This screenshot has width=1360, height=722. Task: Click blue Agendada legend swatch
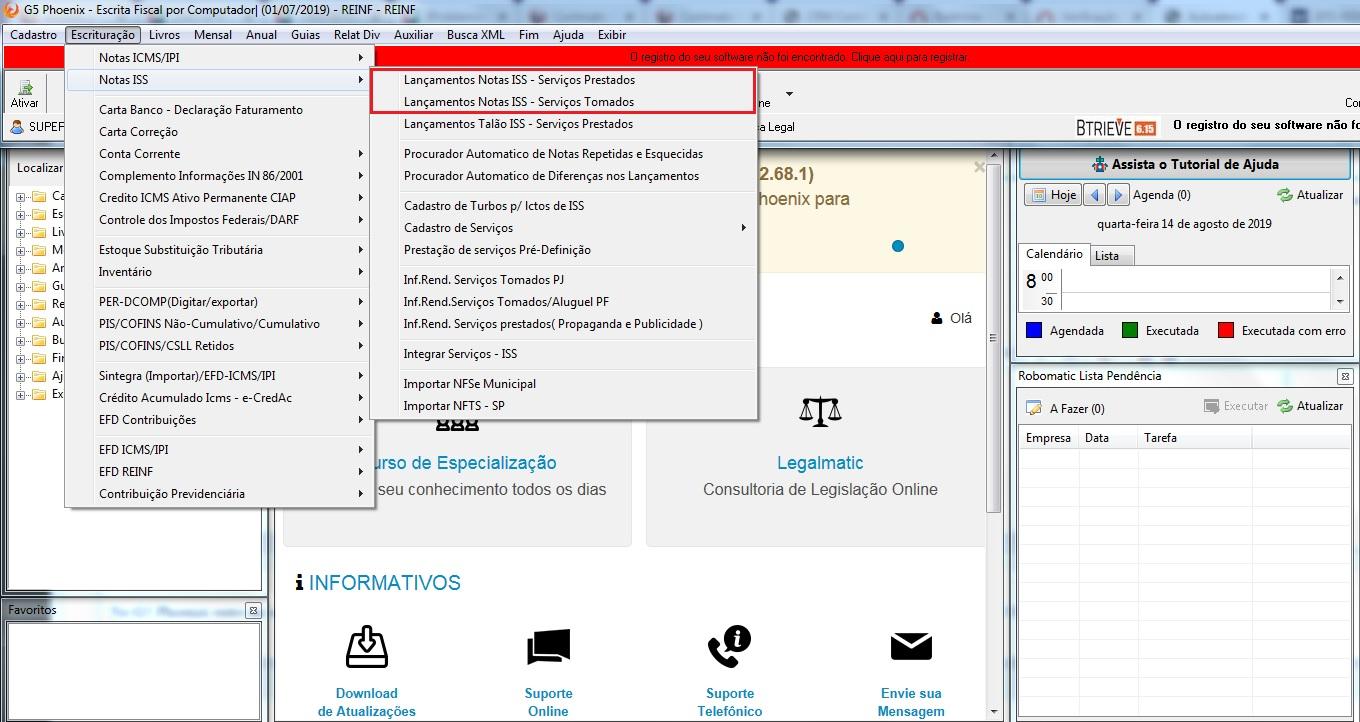pyautogui.click(x=1034, y=330)
